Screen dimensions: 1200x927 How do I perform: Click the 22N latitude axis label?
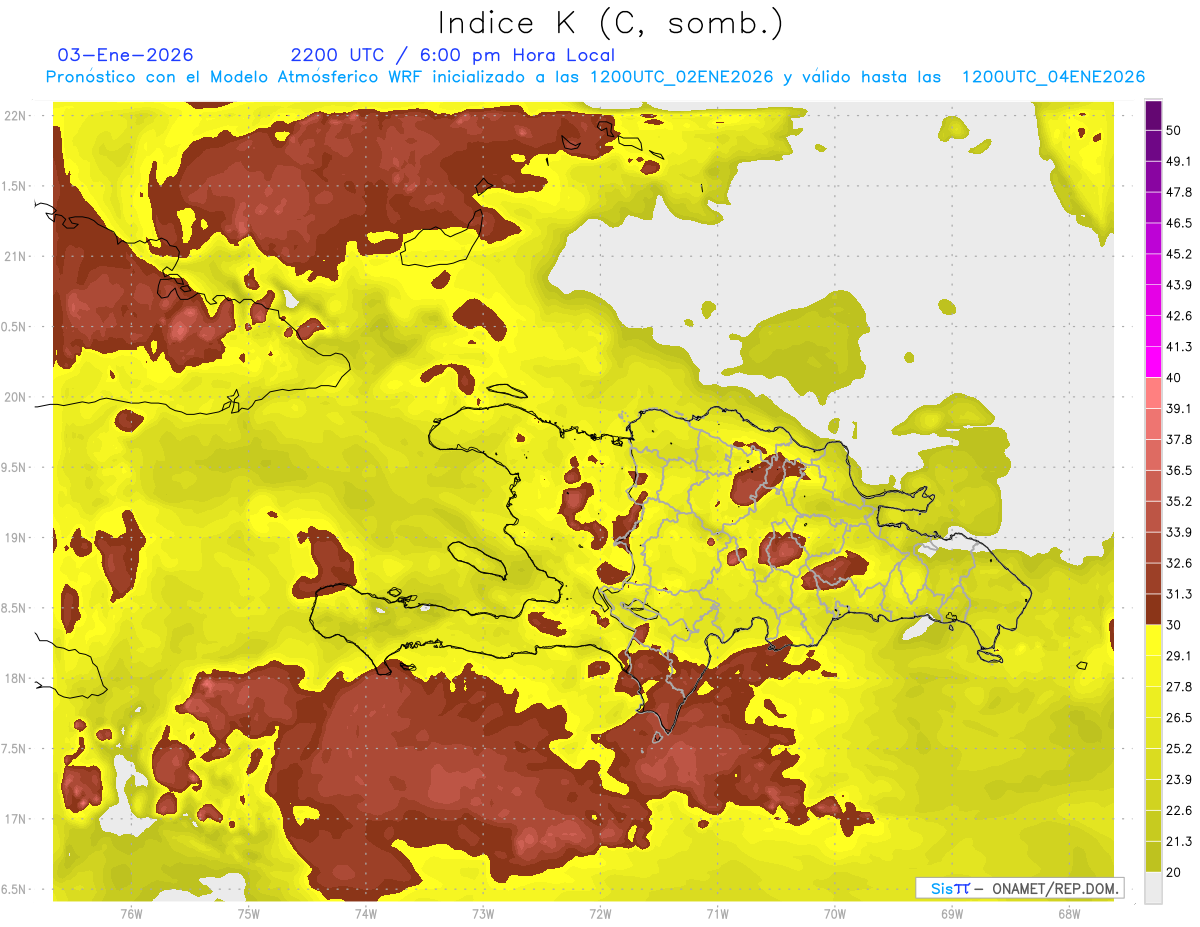click(x=15, y=116)
